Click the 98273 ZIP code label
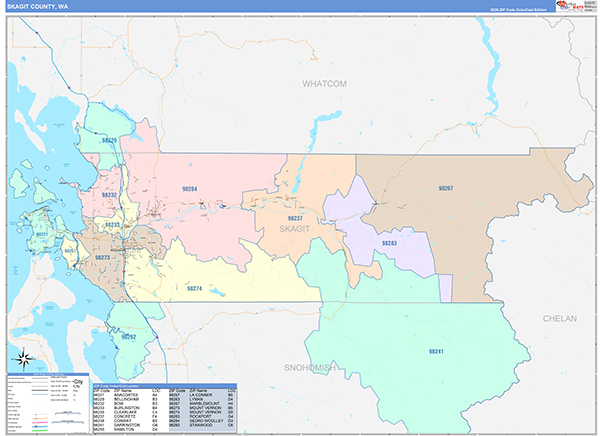Screen dimensions: 600x436 (x=103, y=258)
